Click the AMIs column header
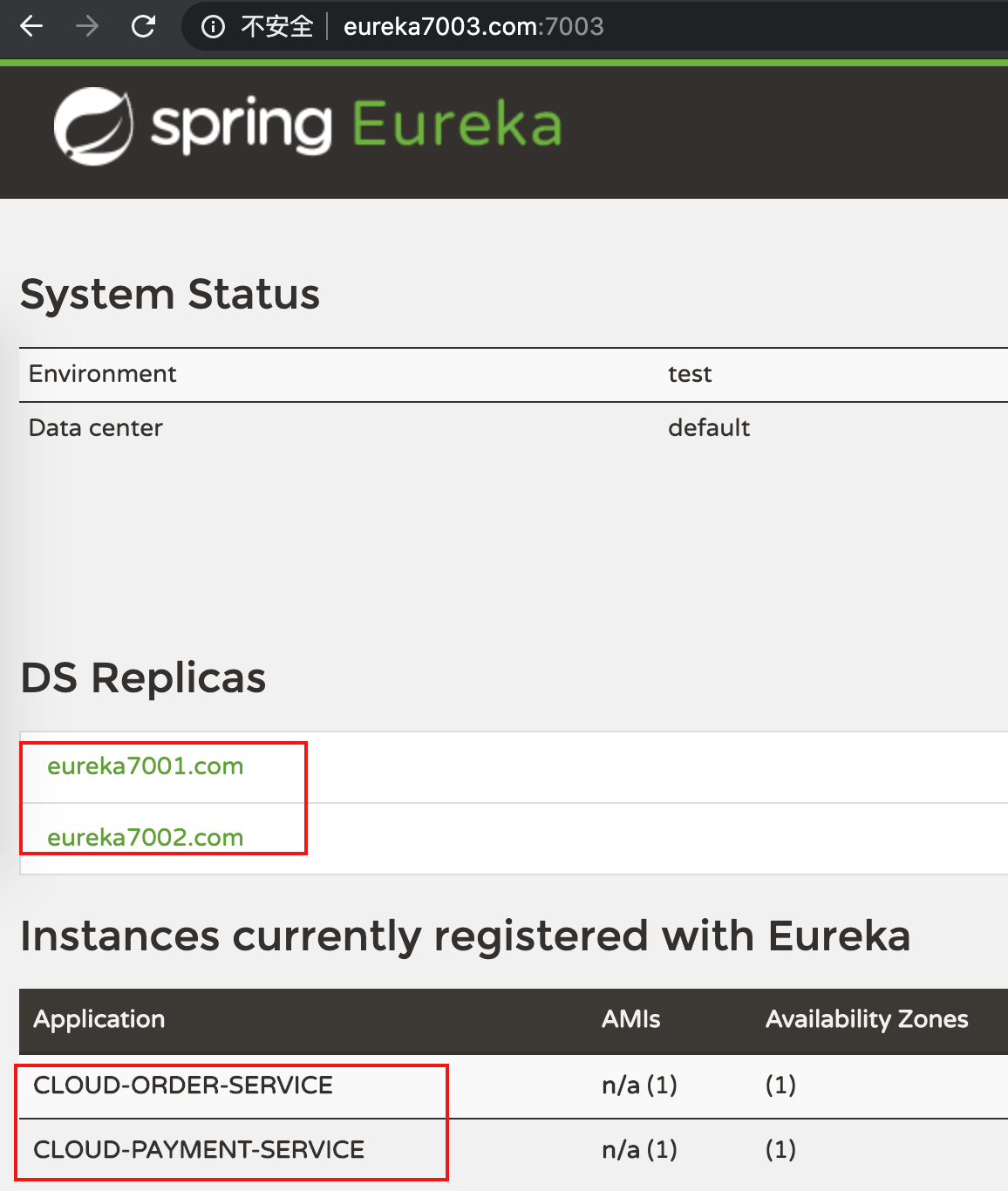 tap(631, 1019)
